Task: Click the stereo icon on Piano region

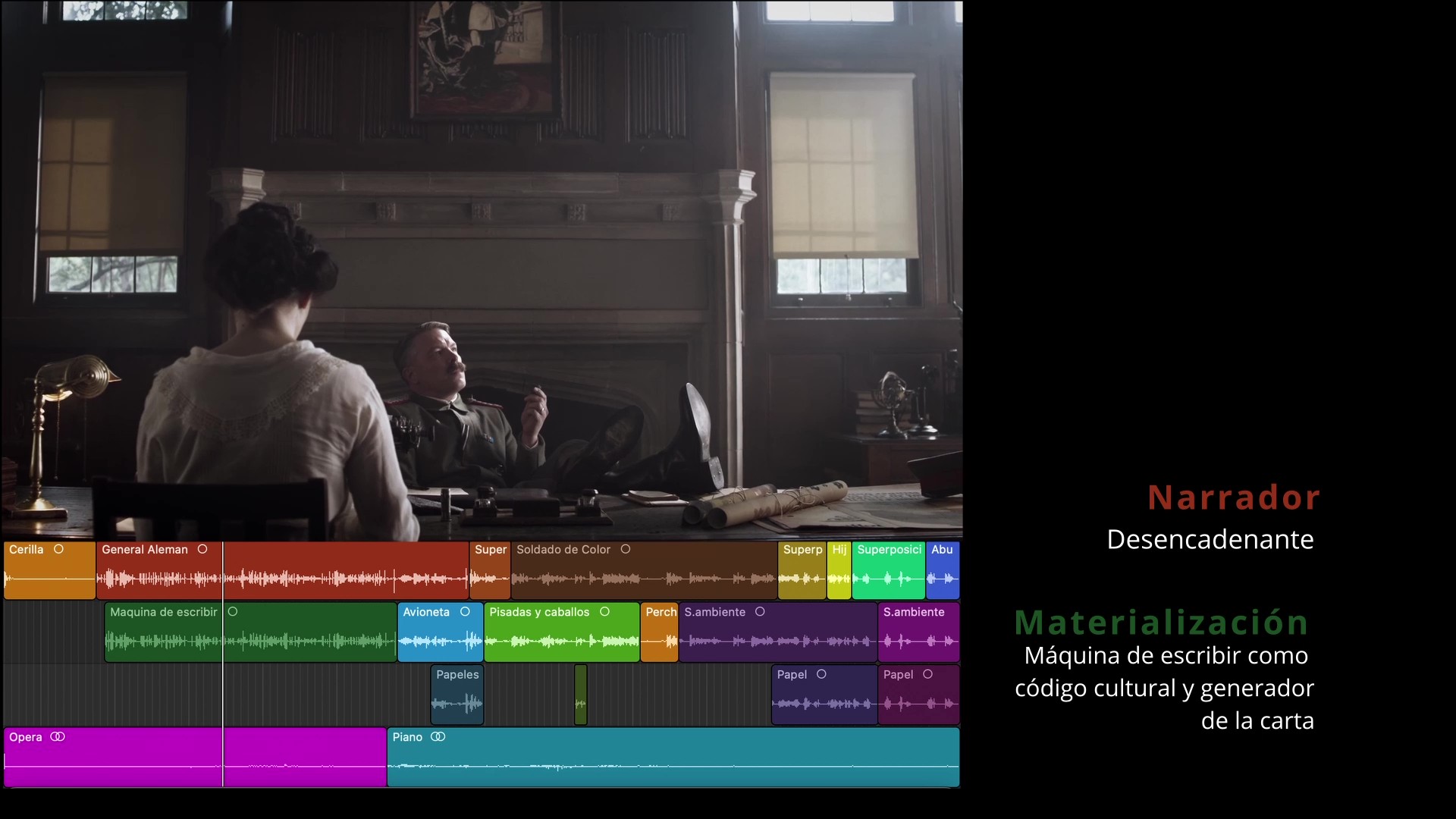Action: (438, 736)
